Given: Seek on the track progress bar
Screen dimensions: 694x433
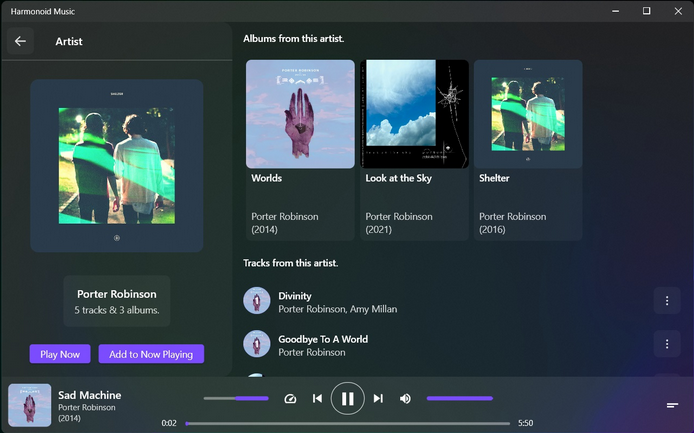Looking at the screenshot, I should point(348,424).
